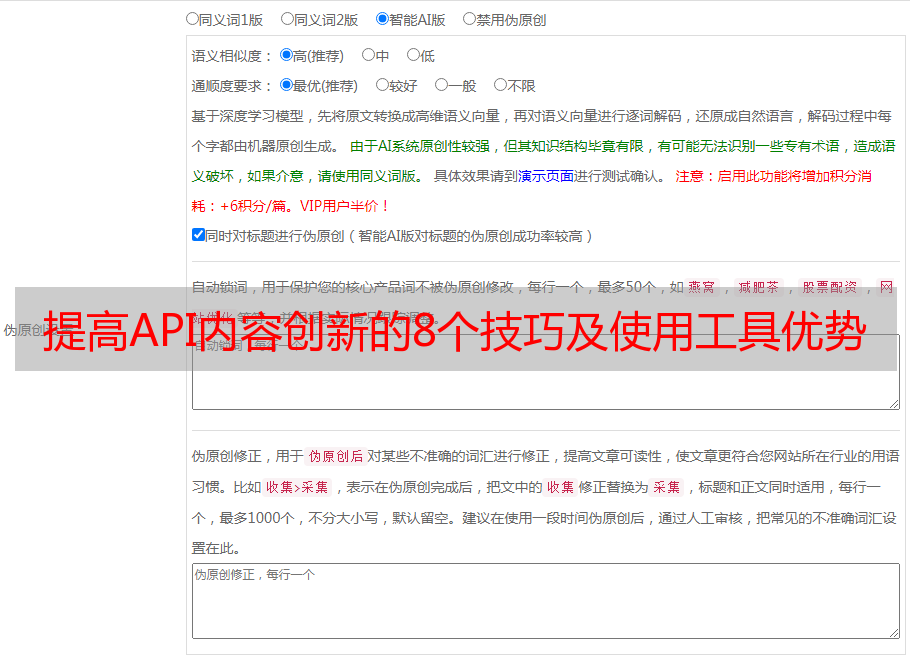Select 禁用伪原创 to disable rewriting
Image resolution: width=911 pixels, height=658 pixels.
coord(470,19)
